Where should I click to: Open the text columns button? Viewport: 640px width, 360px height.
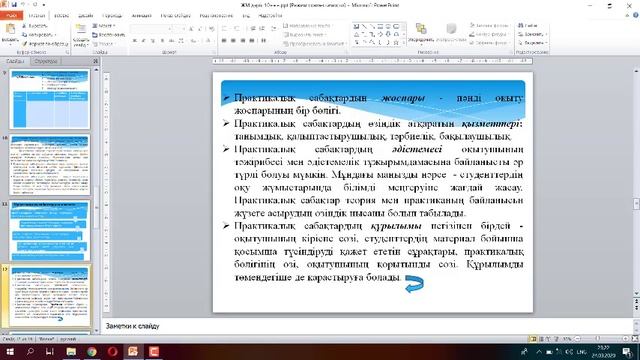tap(264, 41)
